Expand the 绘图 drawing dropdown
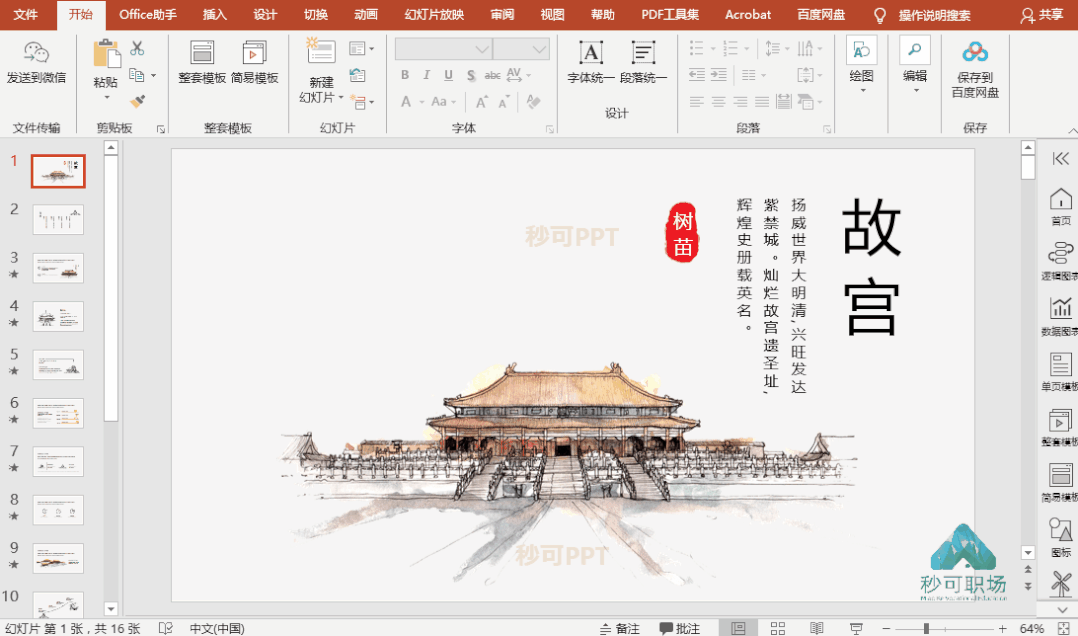The width and height of the screenshot is (1078, 636). pyautogui.click(x=862, y=90)
